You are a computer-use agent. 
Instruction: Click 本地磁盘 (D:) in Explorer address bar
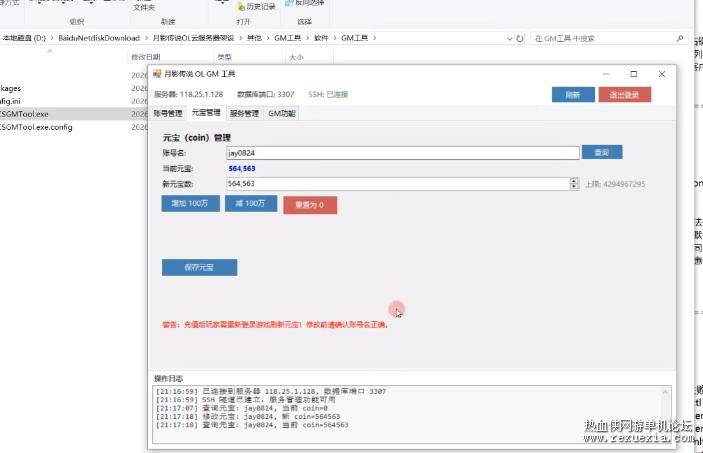pos(24,38)
